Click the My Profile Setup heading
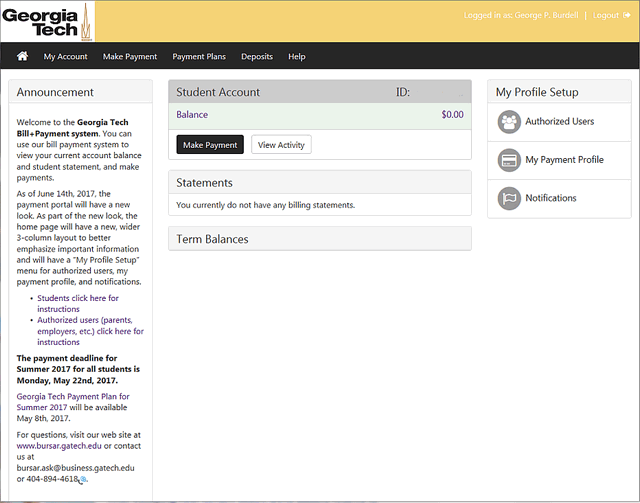Screen dimensions: 640x503 click(537, 92)
